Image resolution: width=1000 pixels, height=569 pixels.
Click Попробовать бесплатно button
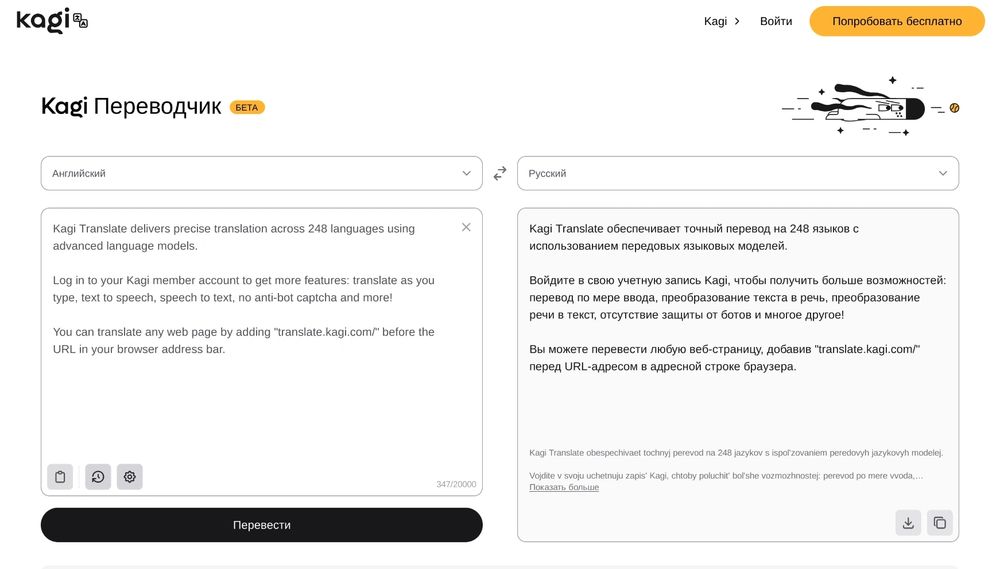point(897,21)
